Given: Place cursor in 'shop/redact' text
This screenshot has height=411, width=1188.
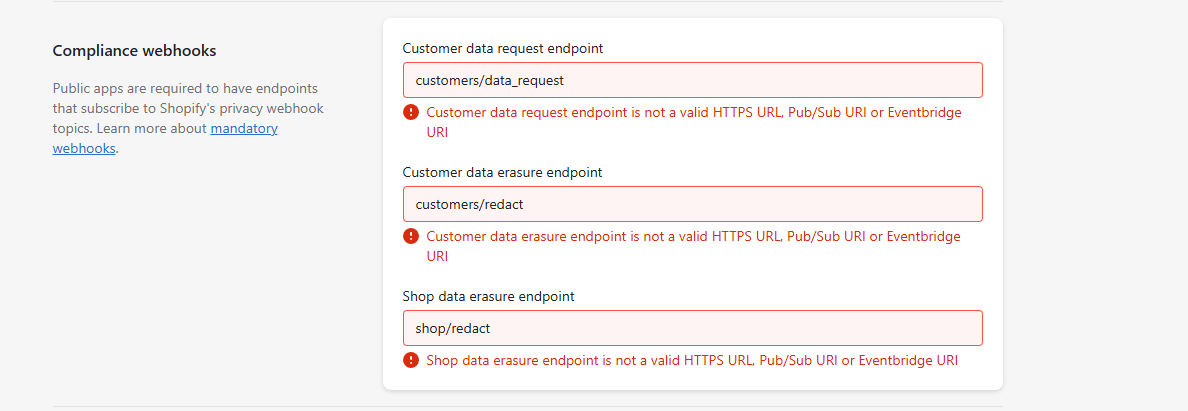Looking at the screenshot, I should [x=454, y=328].
